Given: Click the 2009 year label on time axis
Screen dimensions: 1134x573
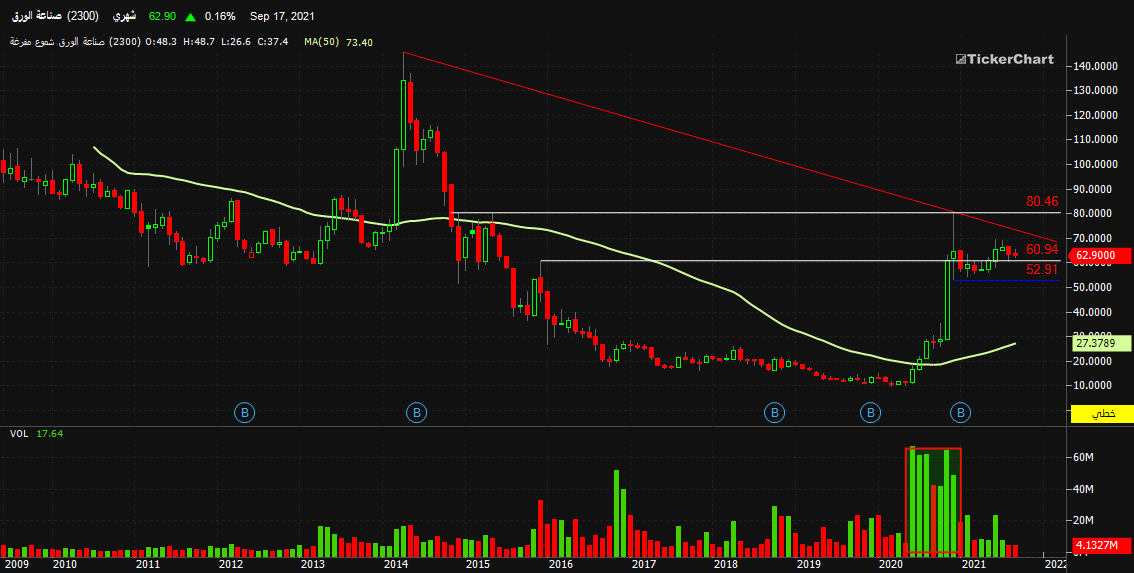Looking at the screenshot, I should click(16, 564).
